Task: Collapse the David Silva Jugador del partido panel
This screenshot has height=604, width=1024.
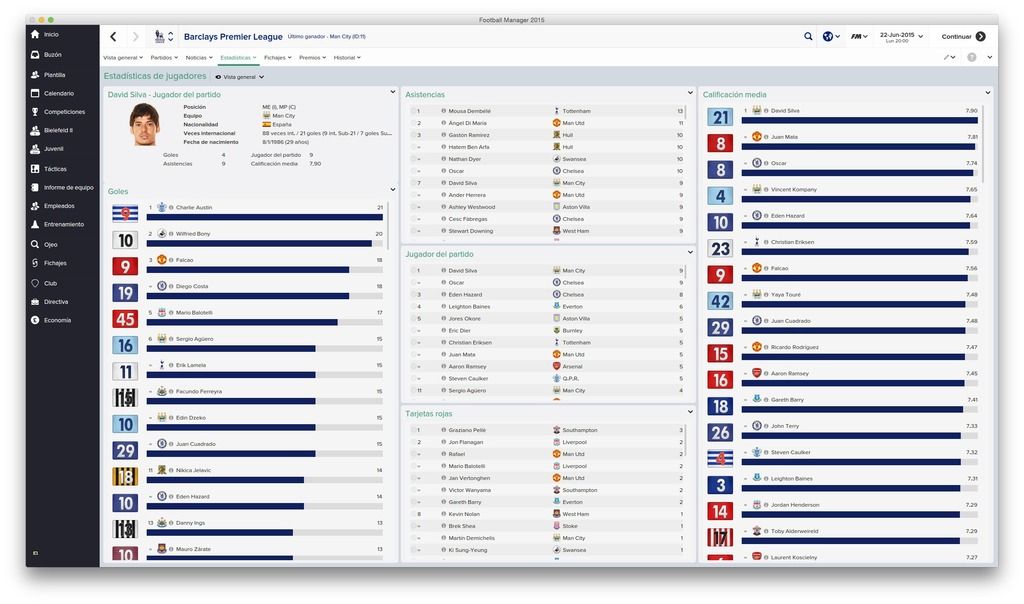Action: click(x=392, y=92)
